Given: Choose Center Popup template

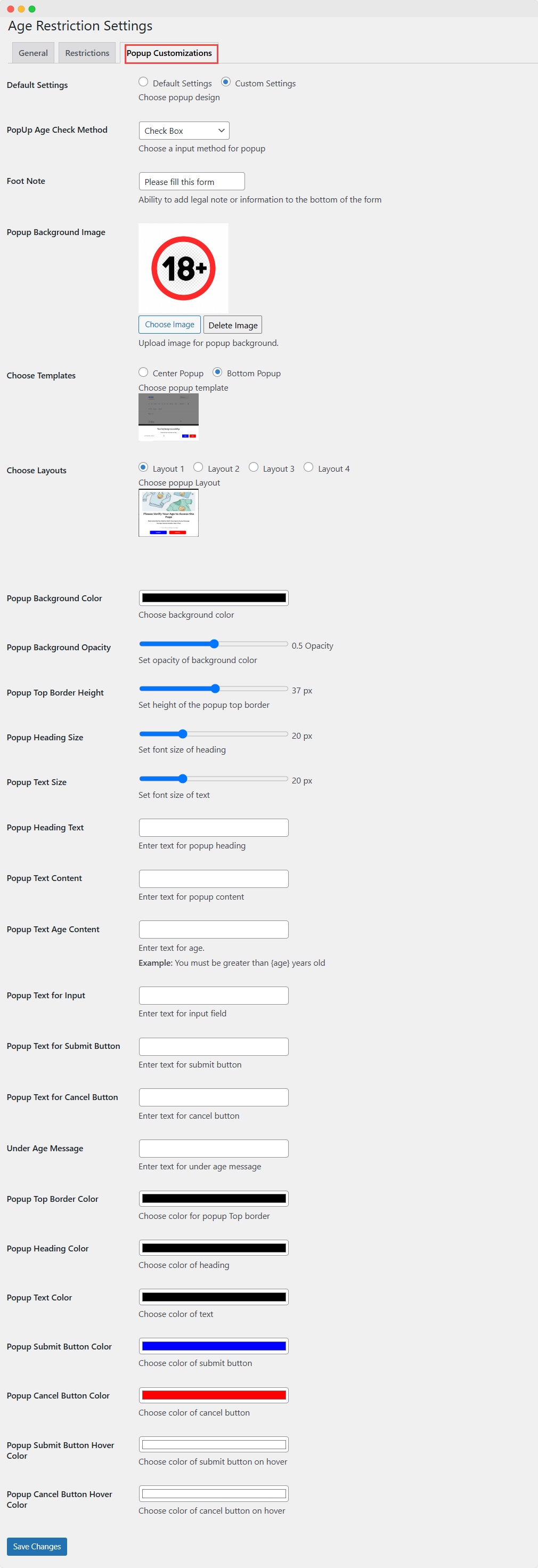Looking at the screenshot, I should coord(144,372).
